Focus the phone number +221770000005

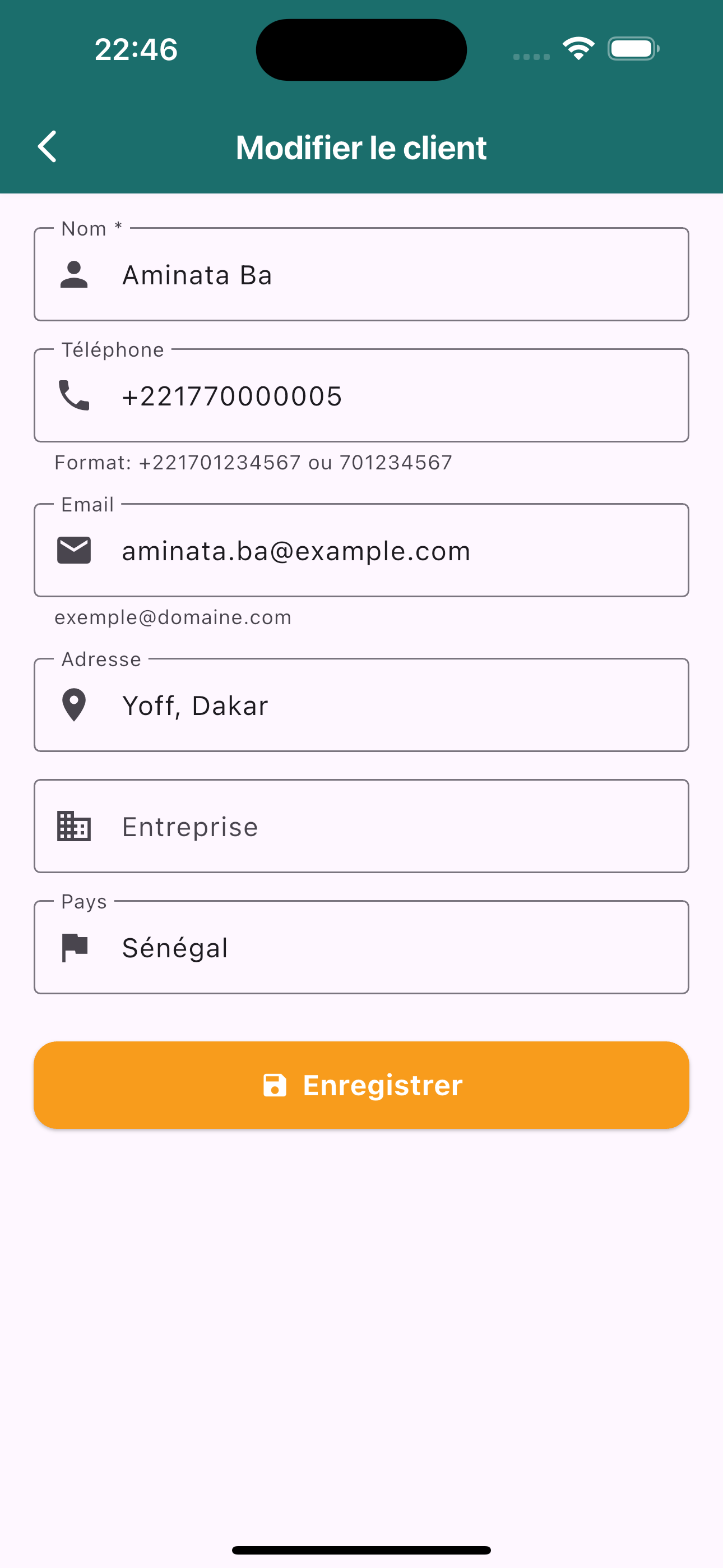pyautogui.click(x=232, y=396)
